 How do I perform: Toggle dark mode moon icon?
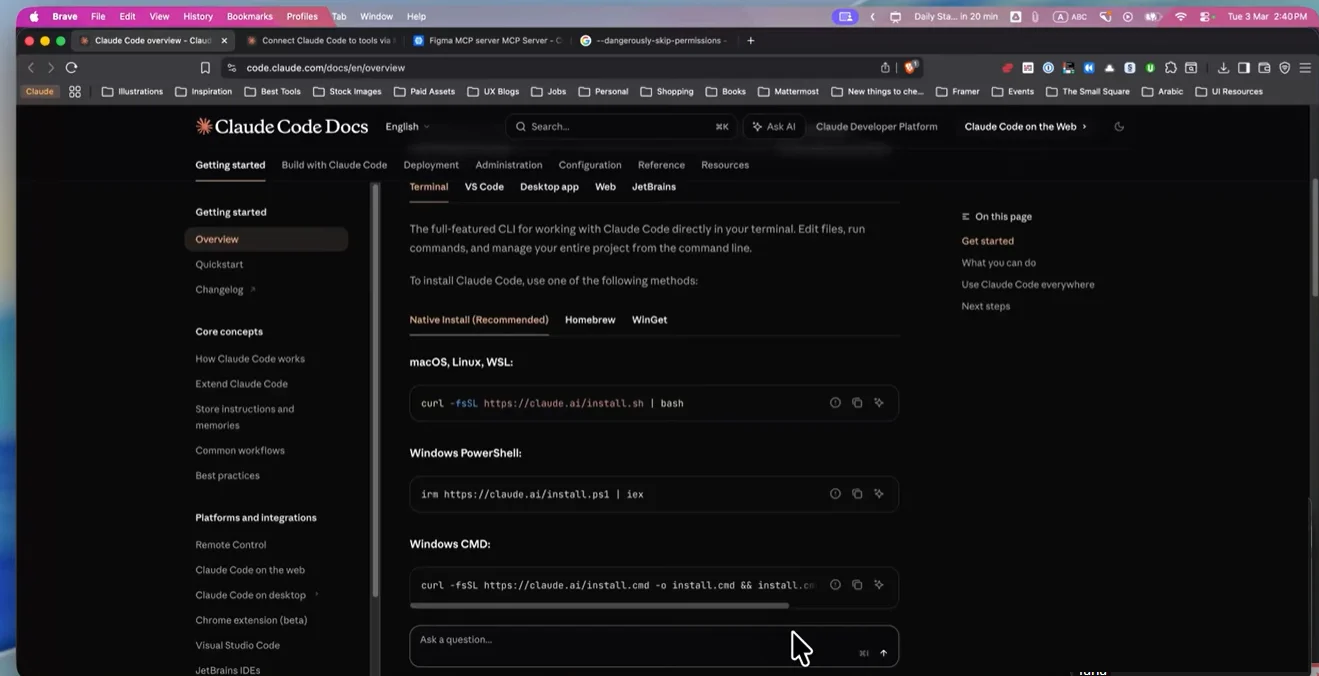pyautogui.click(x=1119, y=127)
